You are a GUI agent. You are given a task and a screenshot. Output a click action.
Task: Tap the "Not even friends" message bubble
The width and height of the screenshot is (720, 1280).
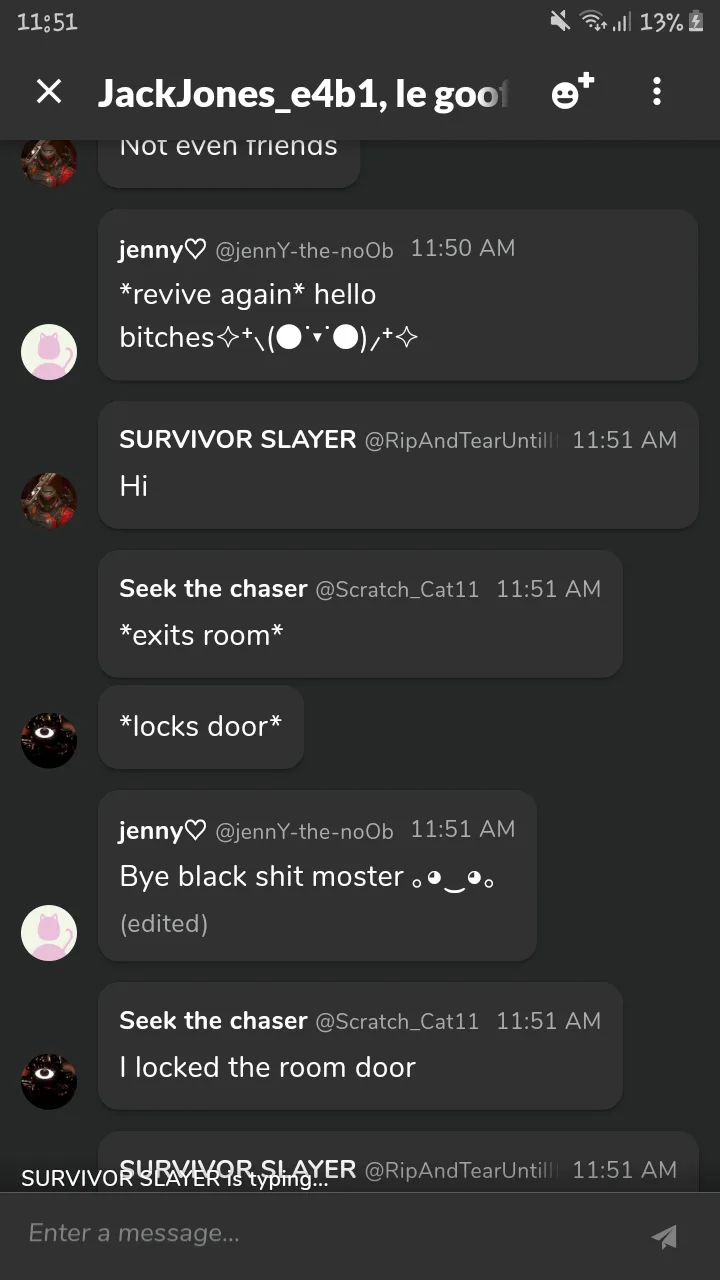coord(229,160)
